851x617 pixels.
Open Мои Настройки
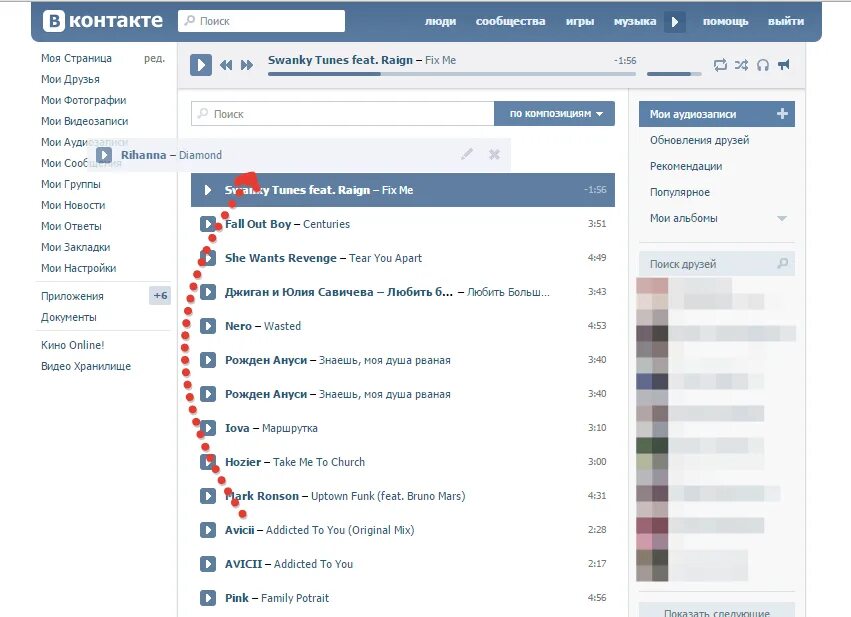click(79, 268)
